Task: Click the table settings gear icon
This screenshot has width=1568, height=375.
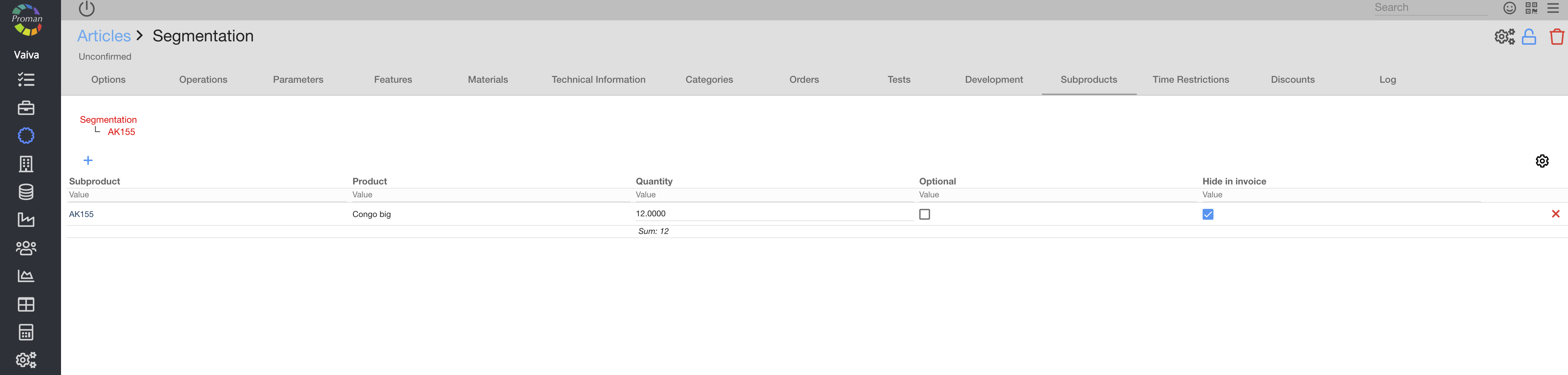Action: 1542,161
